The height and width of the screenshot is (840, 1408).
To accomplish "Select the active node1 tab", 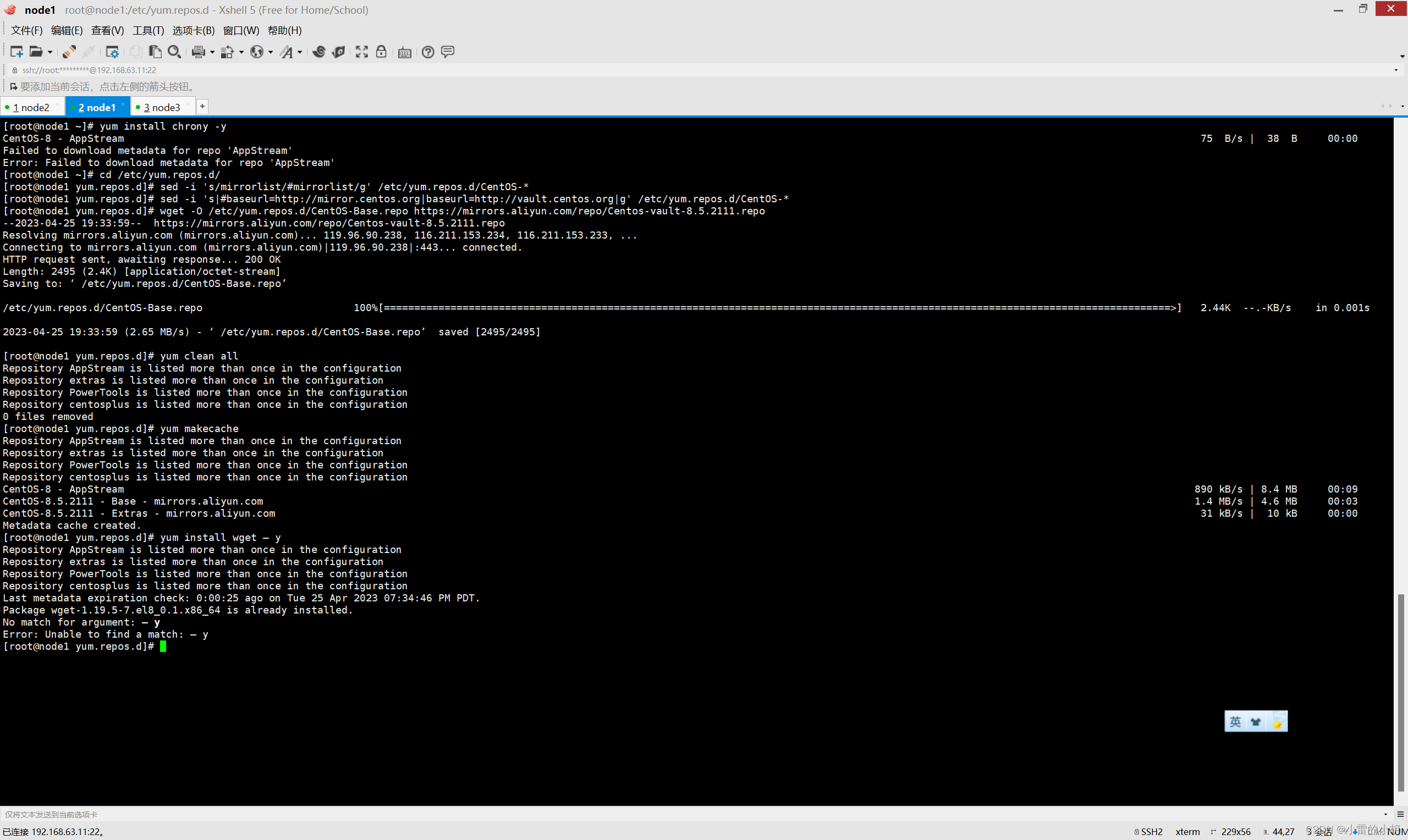I will point(97,107).
